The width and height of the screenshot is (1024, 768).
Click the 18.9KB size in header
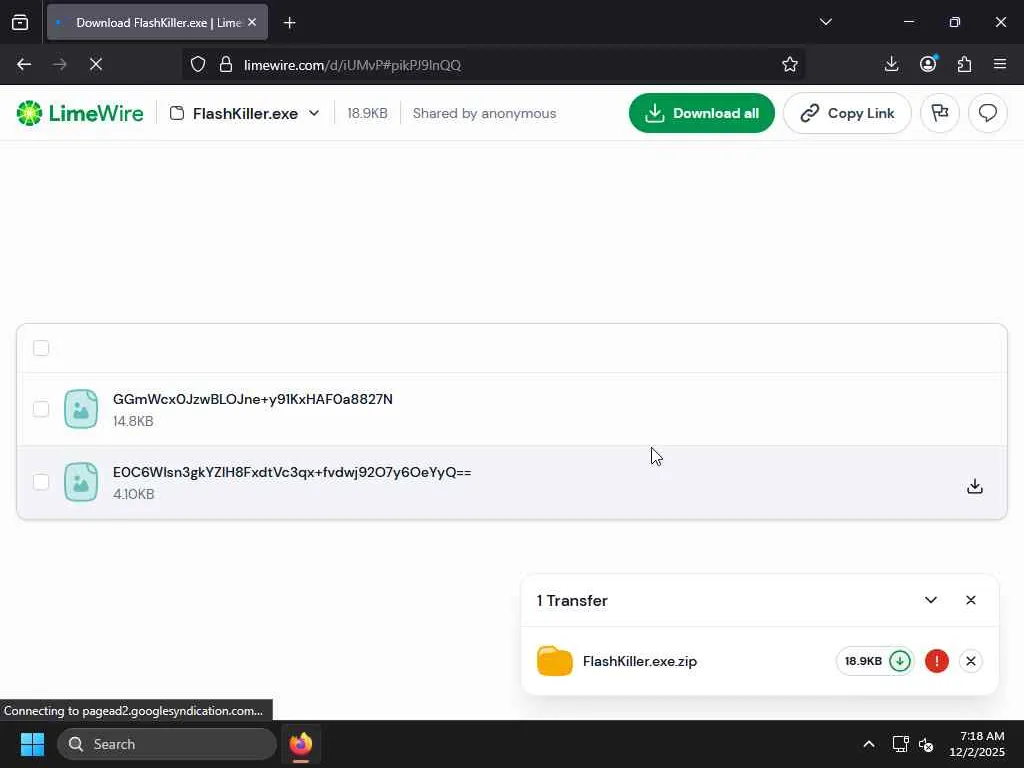pos(367,113)
